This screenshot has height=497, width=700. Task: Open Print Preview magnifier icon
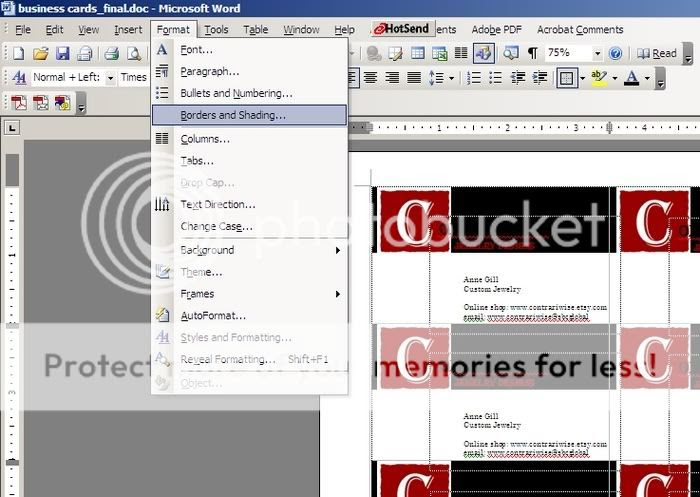tap(133, 54)
